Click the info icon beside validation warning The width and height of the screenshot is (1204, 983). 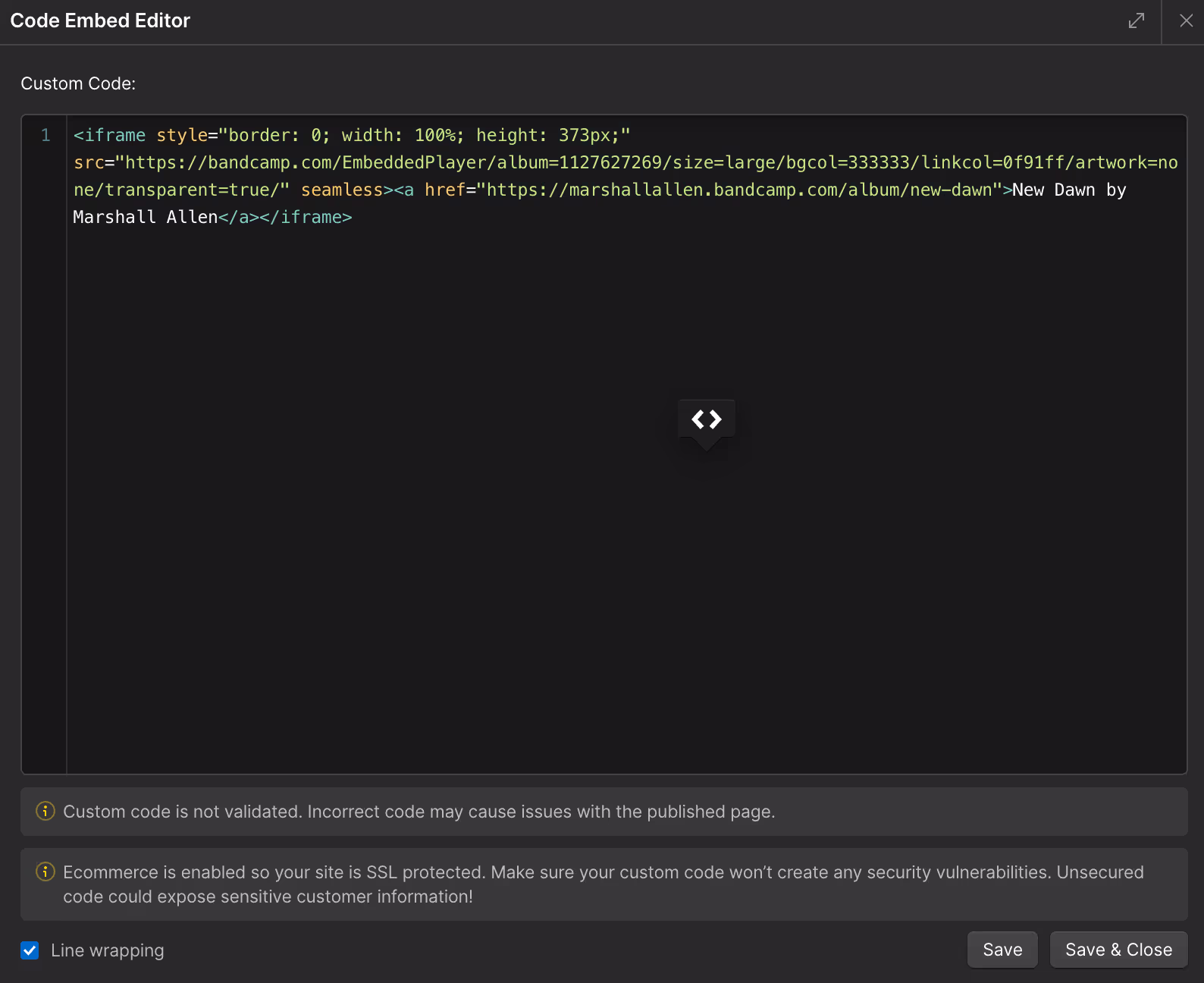pos(45,811)
